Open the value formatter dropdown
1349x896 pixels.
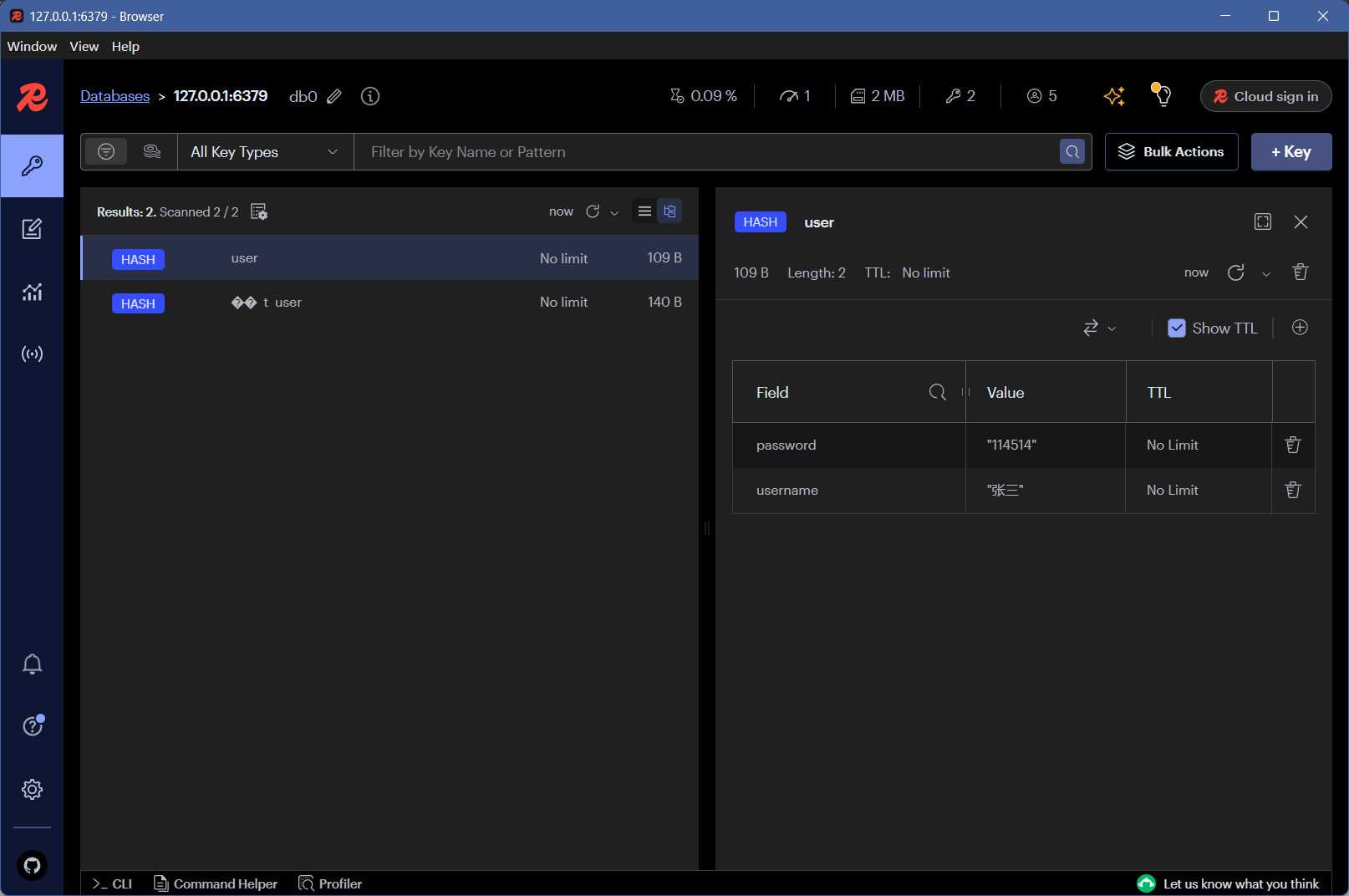[1099, 328]
